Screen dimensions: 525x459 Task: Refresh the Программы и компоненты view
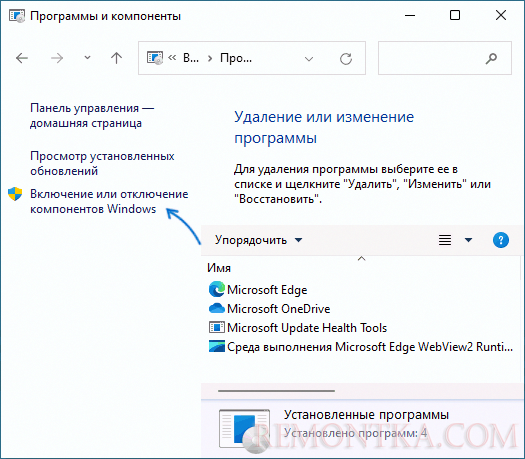click(346, 59)
